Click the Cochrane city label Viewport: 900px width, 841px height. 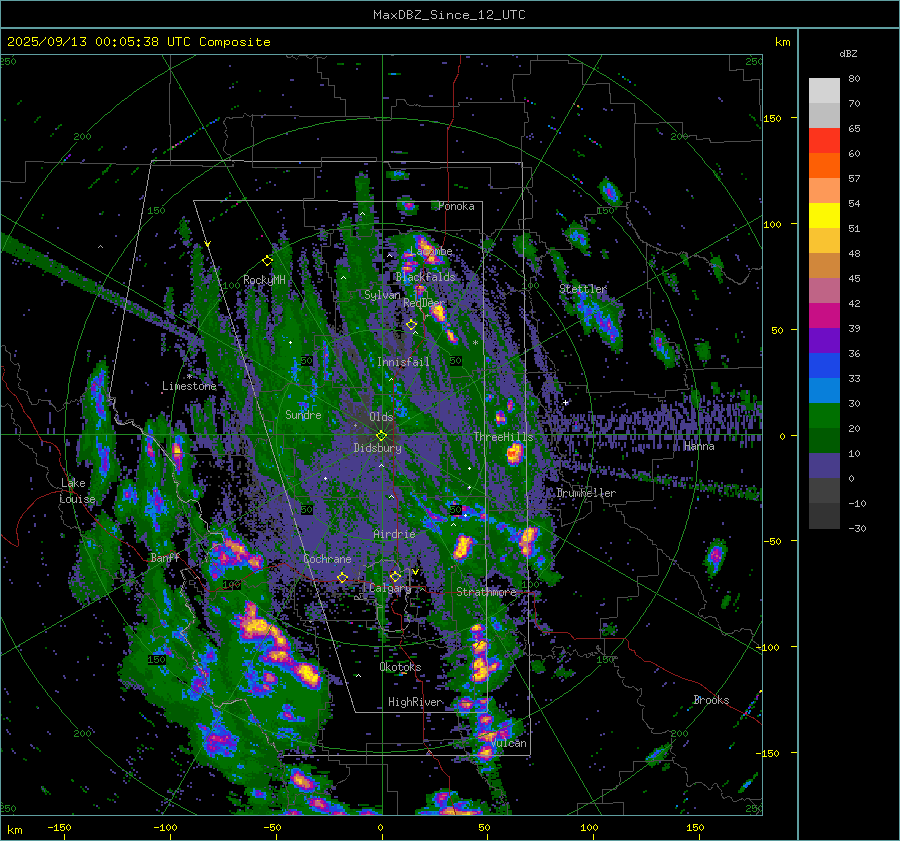pos(327,559)
